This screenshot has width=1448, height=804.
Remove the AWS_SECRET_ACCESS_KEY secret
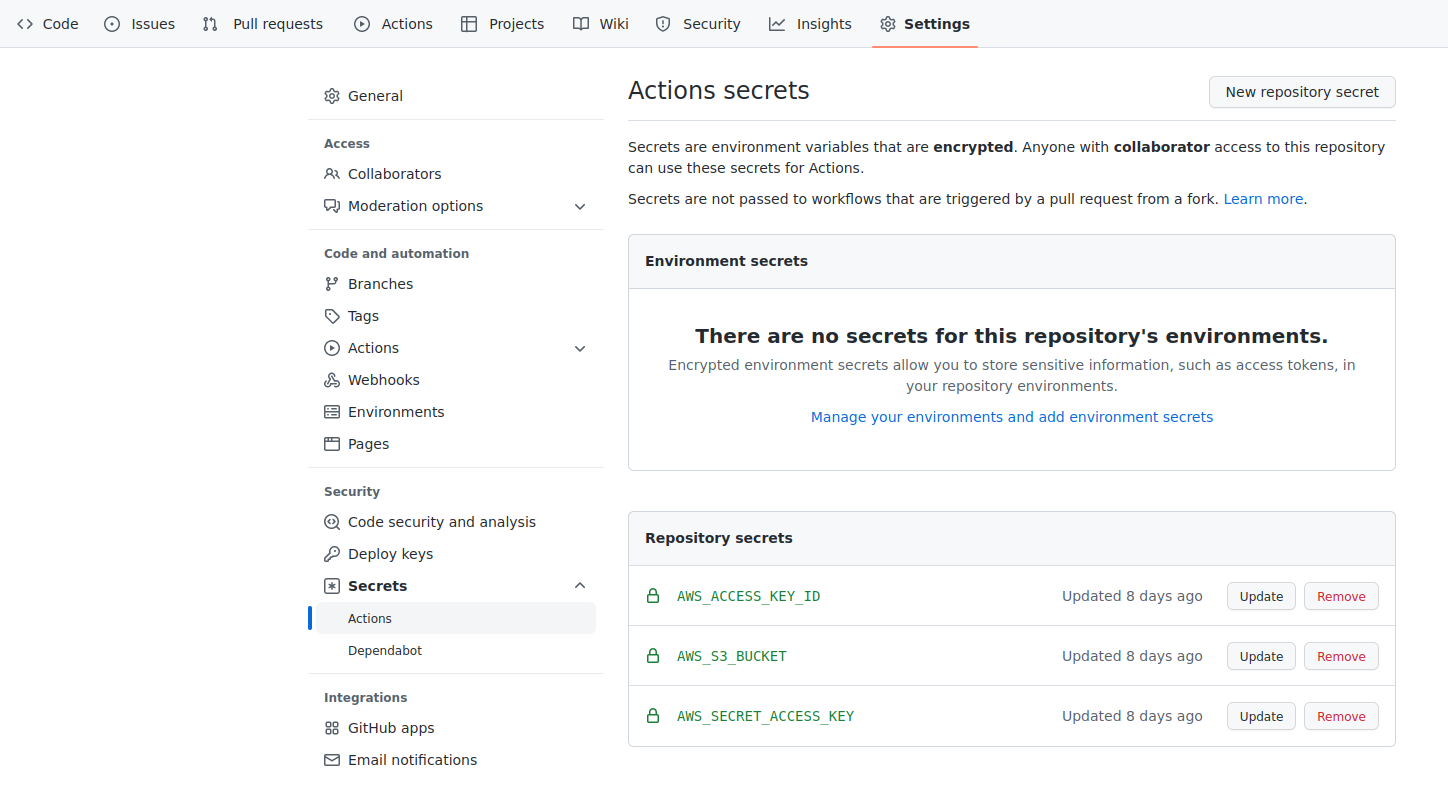[x=1341, y=716]
